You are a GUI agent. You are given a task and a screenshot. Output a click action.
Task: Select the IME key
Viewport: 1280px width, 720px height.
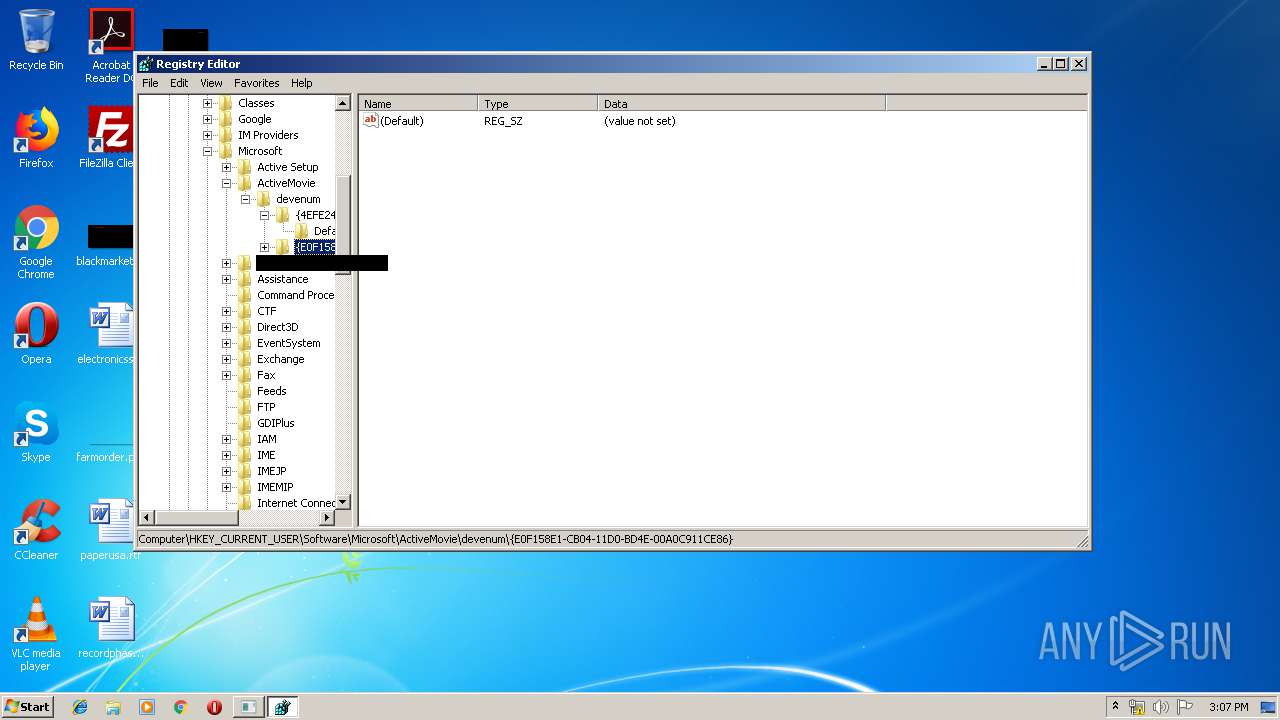click(x=266, y=455)
